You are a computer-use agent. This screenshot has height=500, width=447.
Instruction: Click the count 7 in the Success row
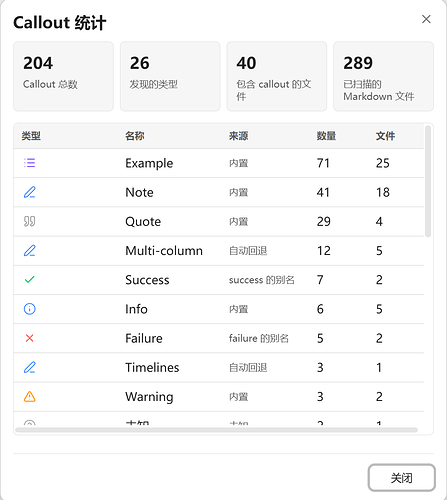pyautogui.click(x=320, y=280)
